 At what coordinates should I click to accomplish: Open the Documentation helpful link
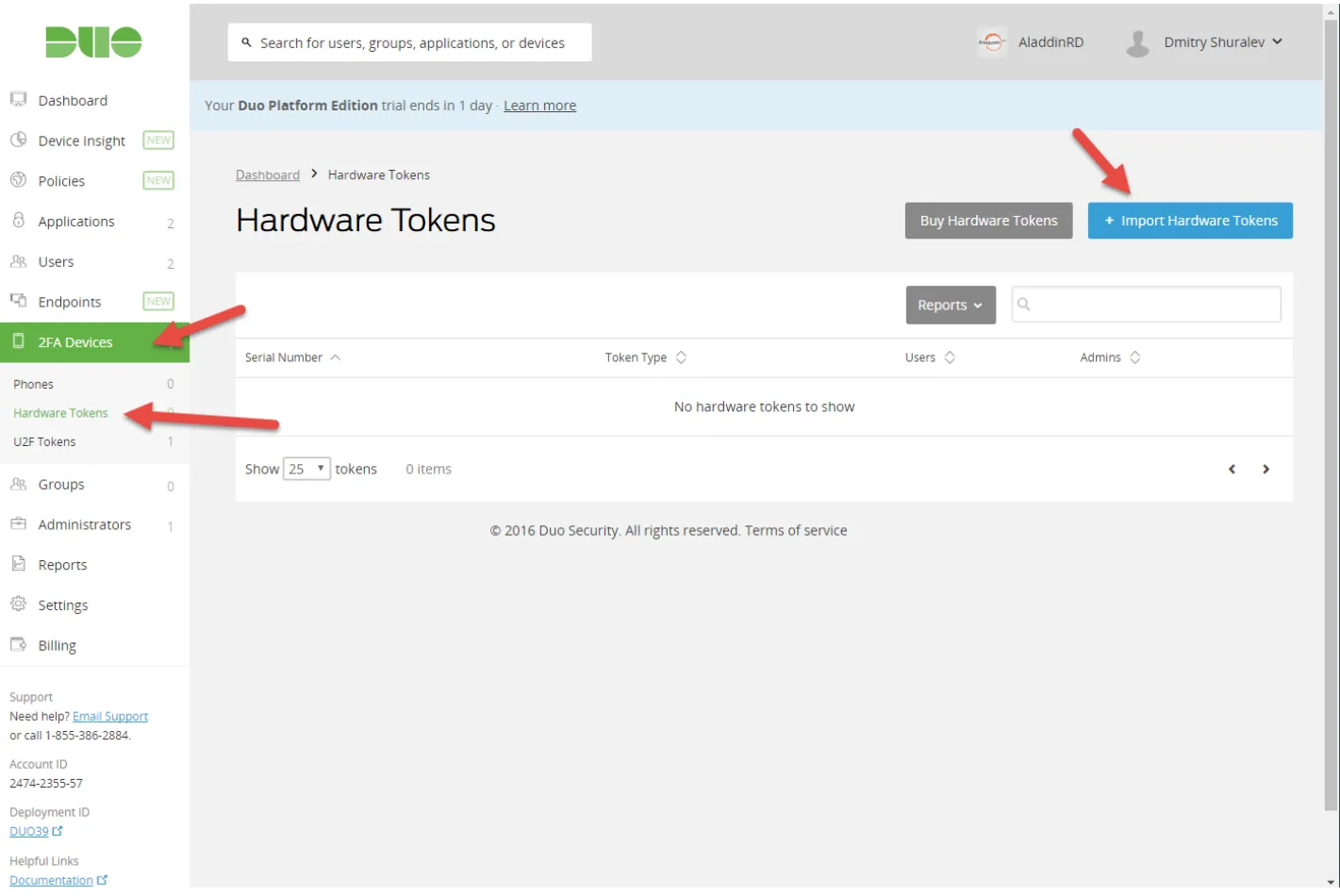coord(58,880)
